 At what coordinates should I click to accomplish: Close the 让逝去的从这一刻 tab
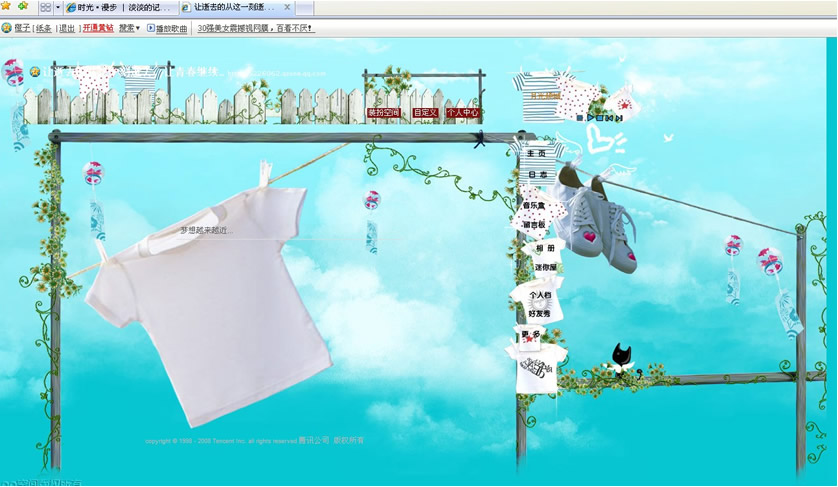[288, 8]
